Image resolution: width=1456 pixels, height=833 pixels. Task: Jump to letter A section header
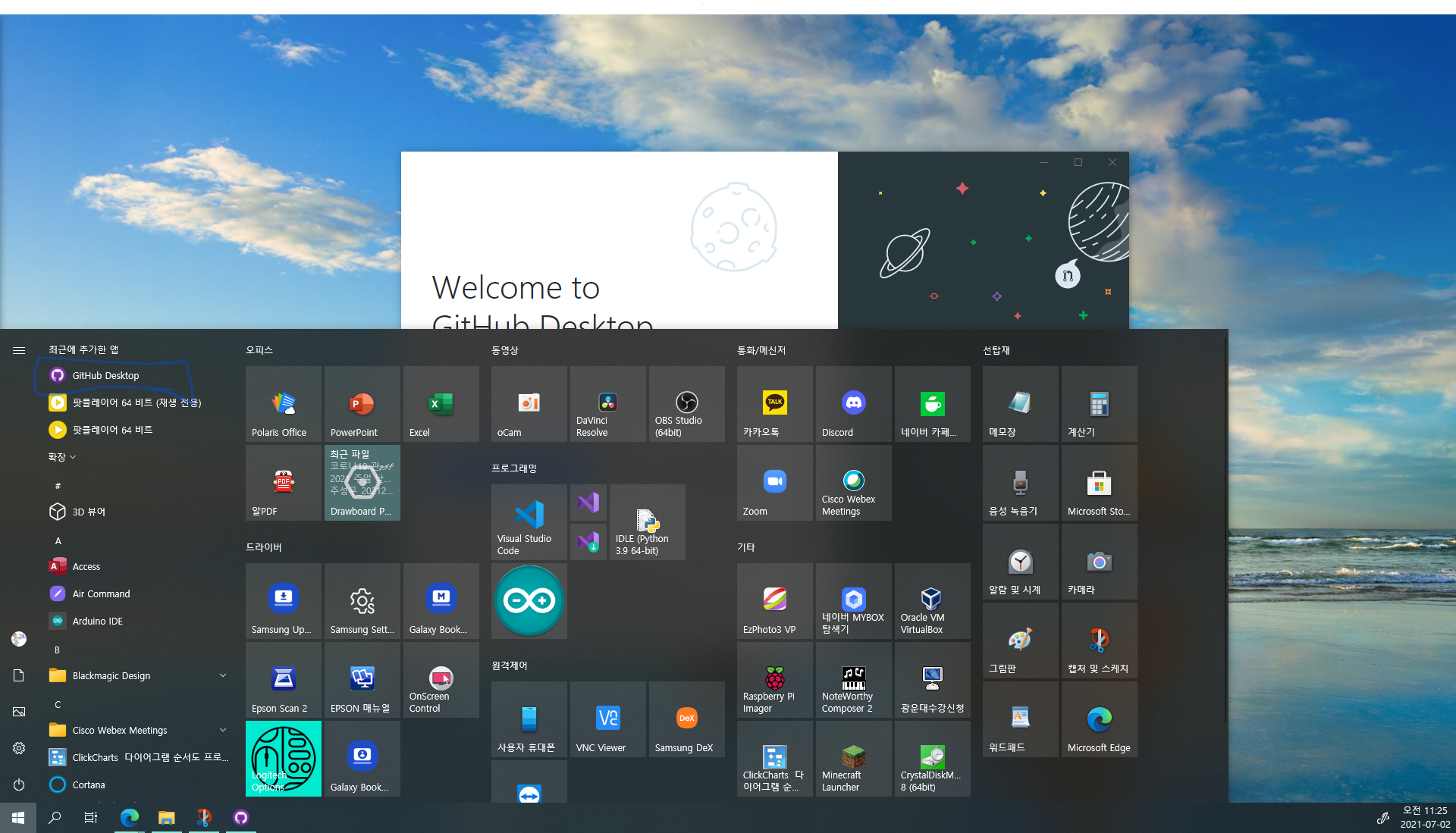(x=58, y=540)
